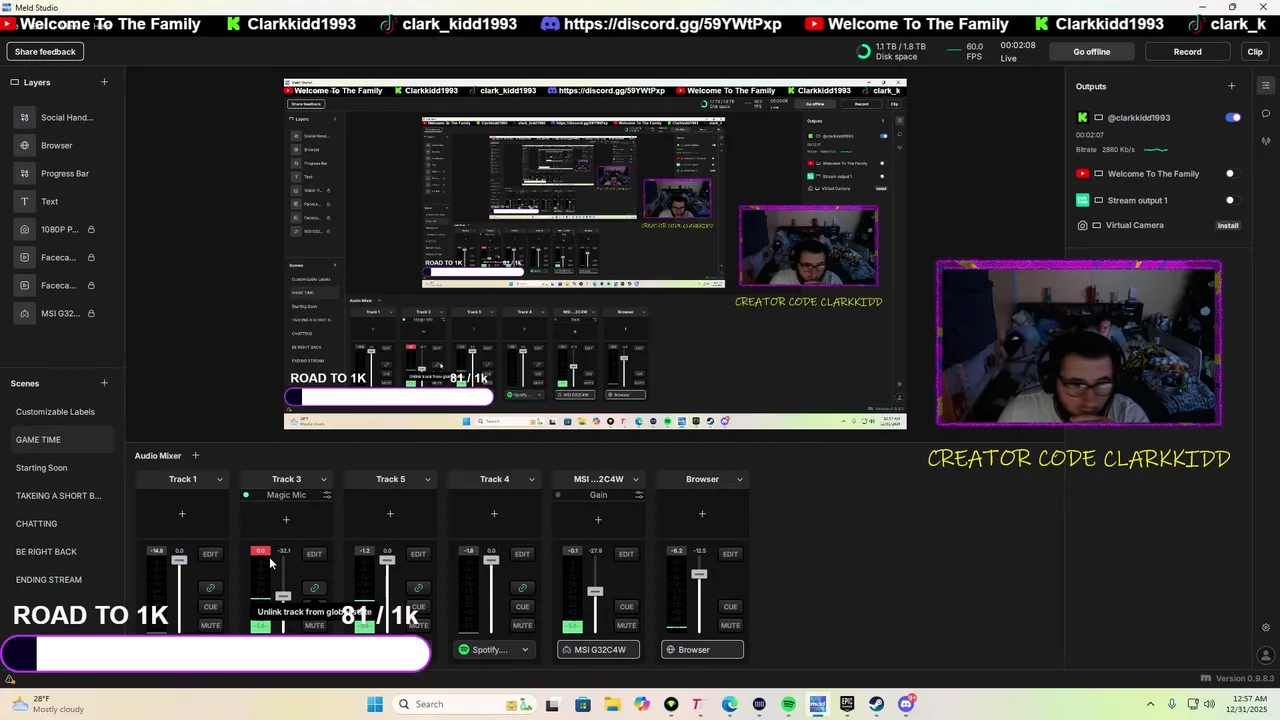
Task: Click the Kick icon for @clarkkidd1993 output
Action: 1082,118
